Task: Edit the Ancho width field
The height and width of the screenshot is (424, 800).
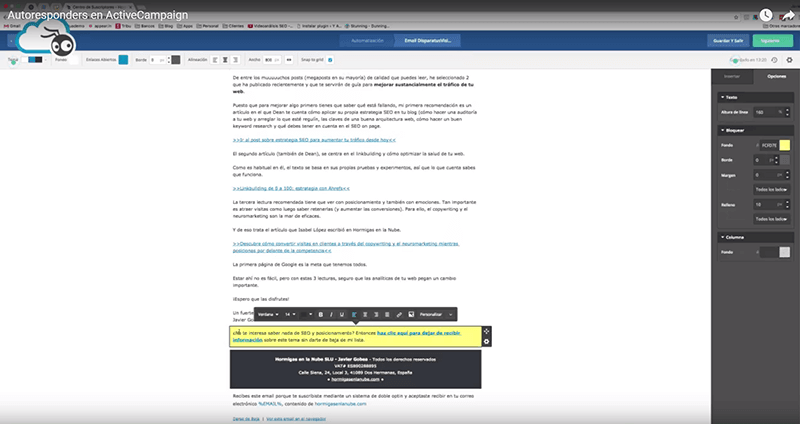Action: click(272, 60)
